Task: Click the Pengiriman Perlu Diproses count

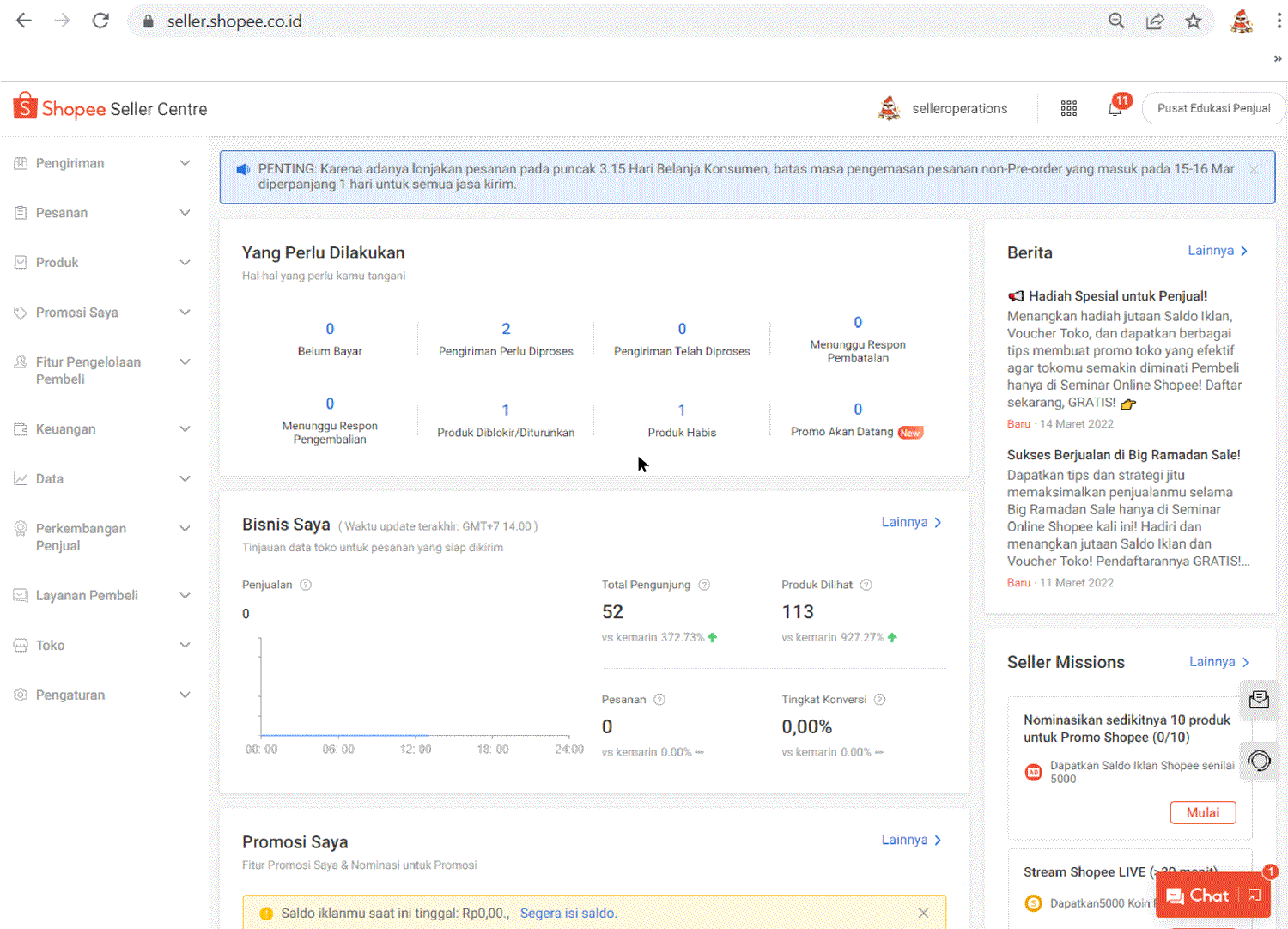Action: 506,329
